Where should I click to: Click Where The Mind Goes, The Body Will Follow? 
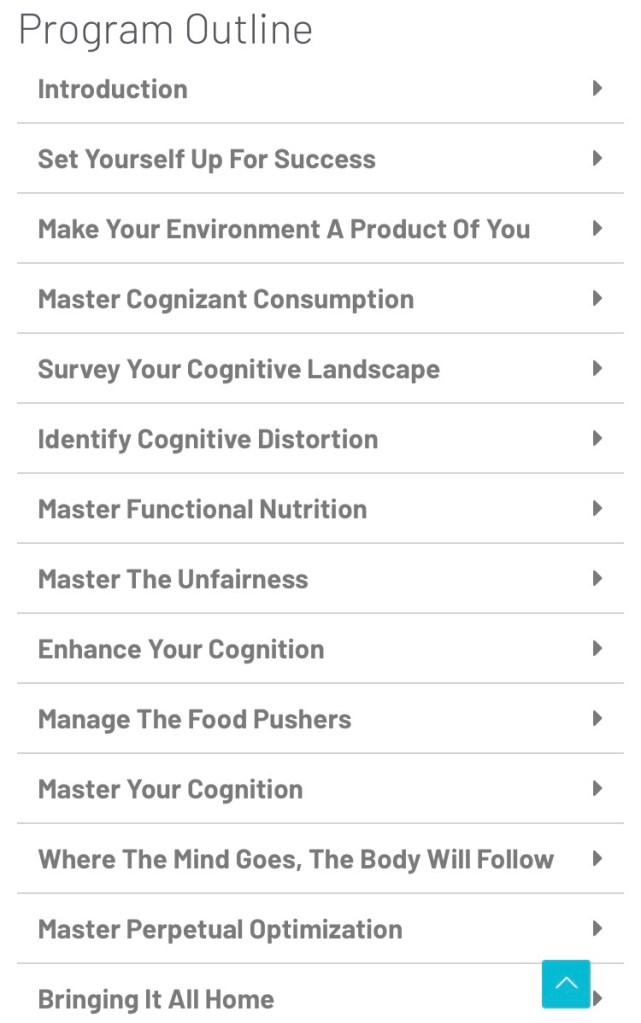point(295,859)
